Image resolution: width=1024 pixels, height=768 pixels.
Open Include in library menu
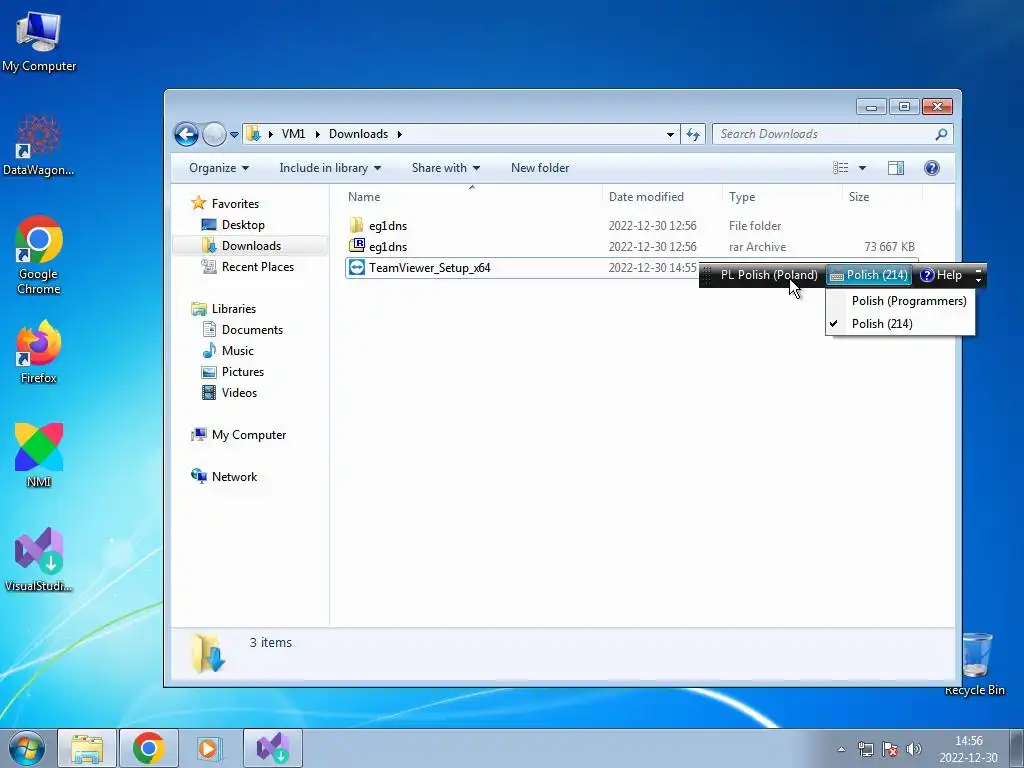(330, 168)
